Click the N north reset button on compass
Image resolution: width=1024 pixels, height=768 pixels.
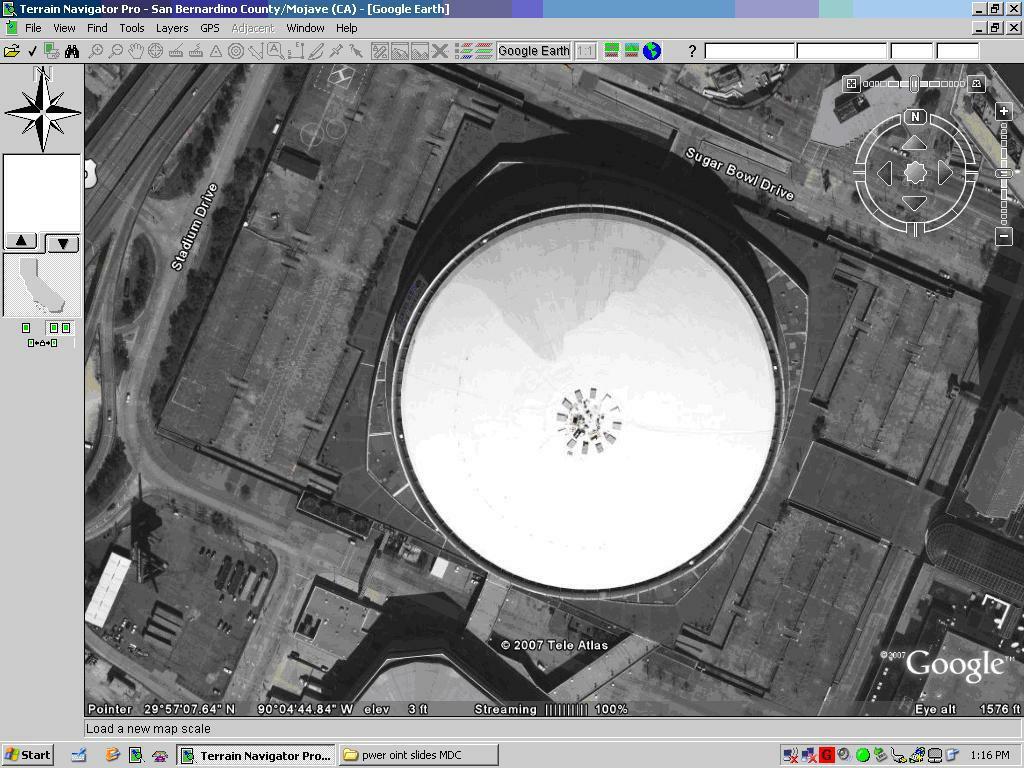915,117
